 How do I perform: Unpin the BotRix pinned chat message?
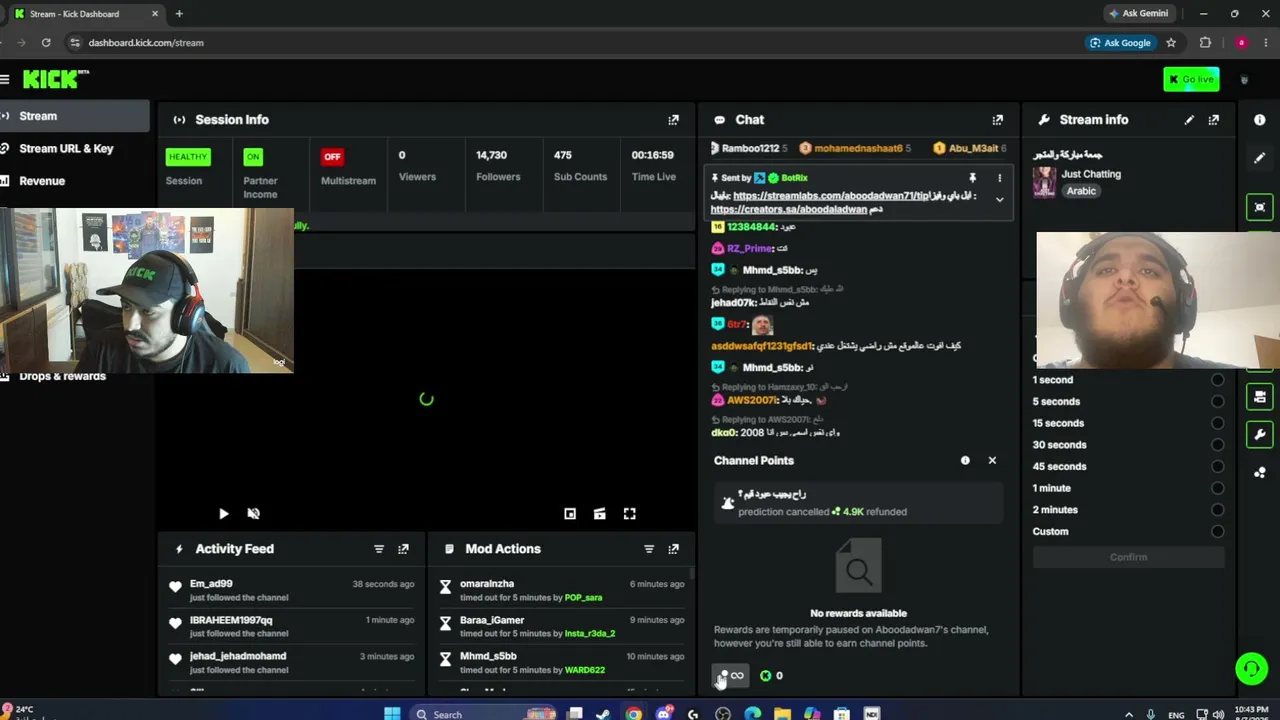click(x=972, y=178)
